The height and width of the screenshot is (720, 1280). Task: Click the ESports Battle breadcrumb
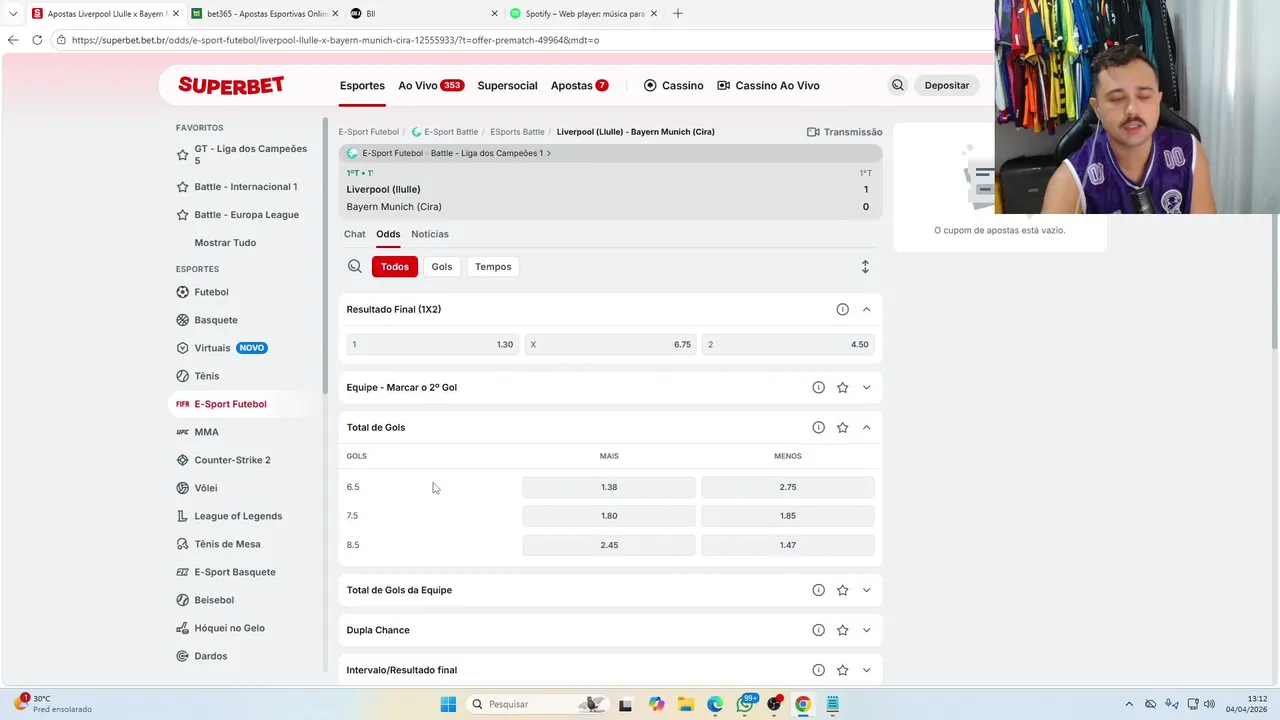coord(517,132)
